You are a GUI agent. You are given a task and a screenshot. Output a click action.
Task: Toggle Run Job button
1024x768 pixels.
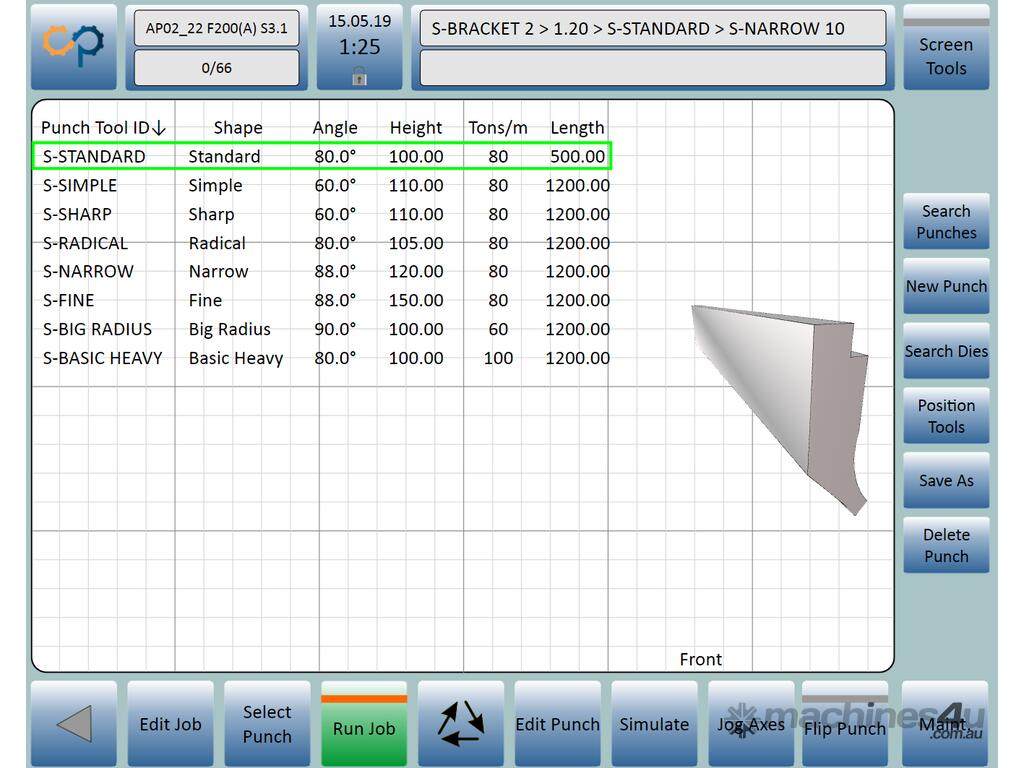tap(364, 725)
